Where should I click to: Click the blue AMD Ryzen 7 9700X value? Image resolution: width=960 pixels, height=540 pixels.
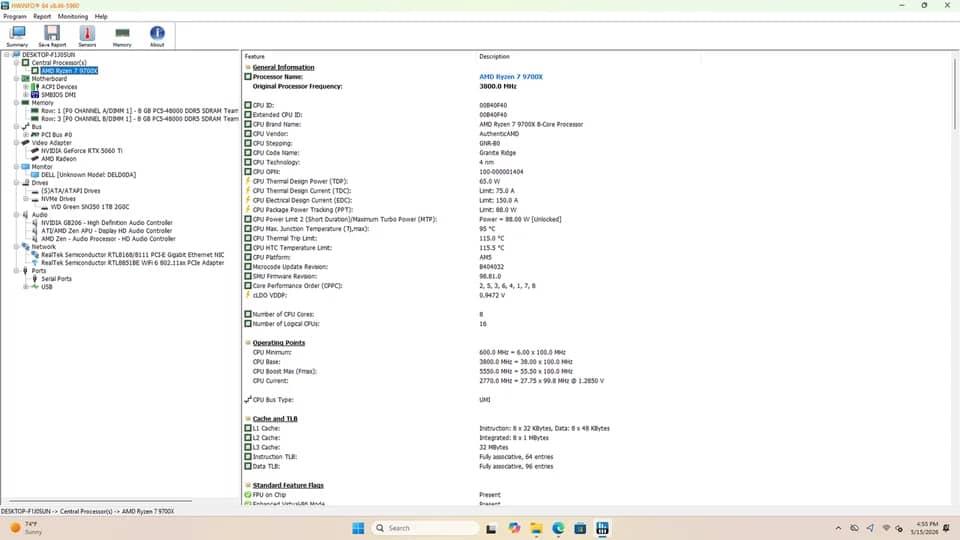511,77
